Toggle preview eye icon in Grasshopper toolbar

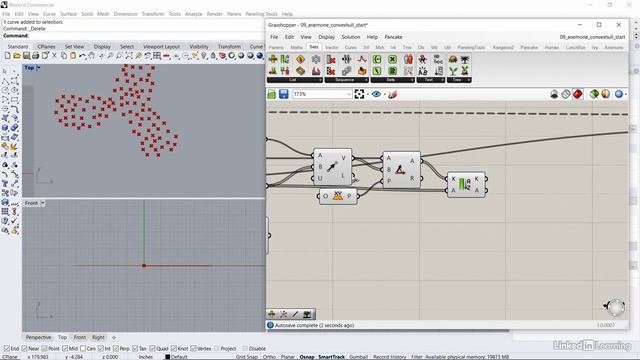coord(376,94)
